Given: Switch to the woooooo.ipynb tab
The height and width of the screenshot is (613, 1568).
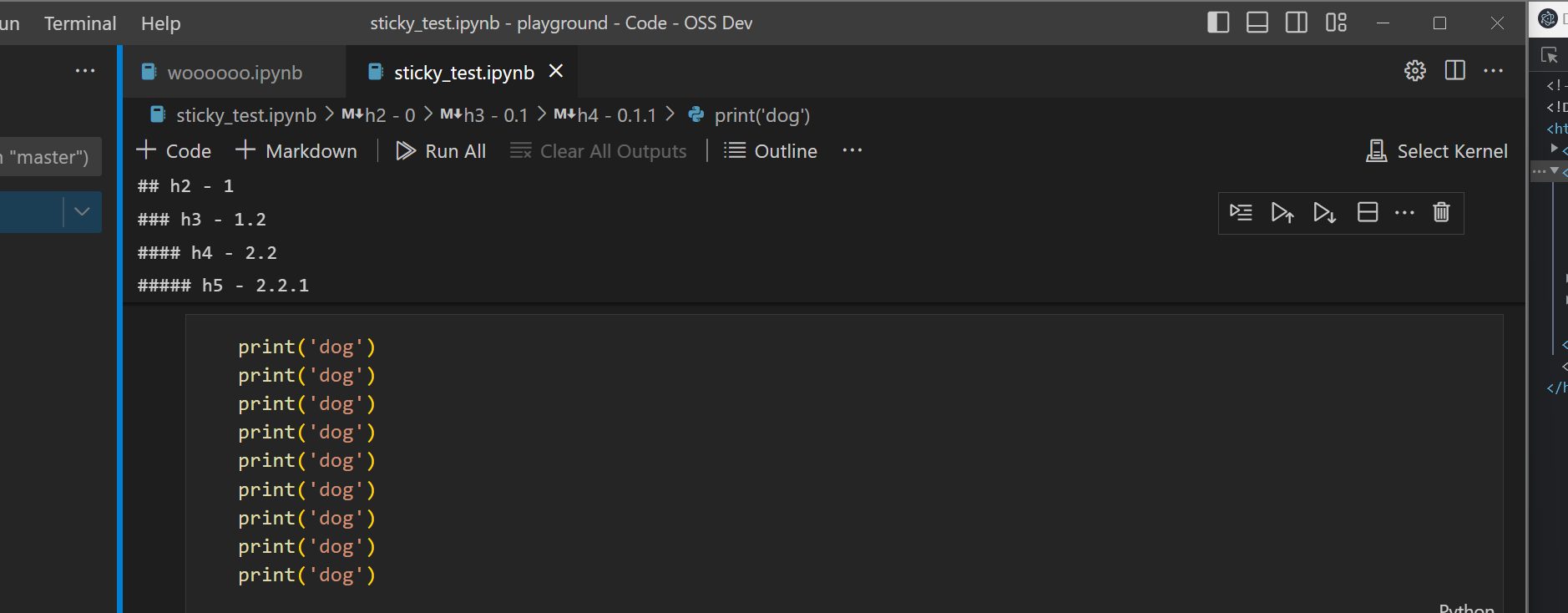Looking at the screenshot, I should click(234, 73).
